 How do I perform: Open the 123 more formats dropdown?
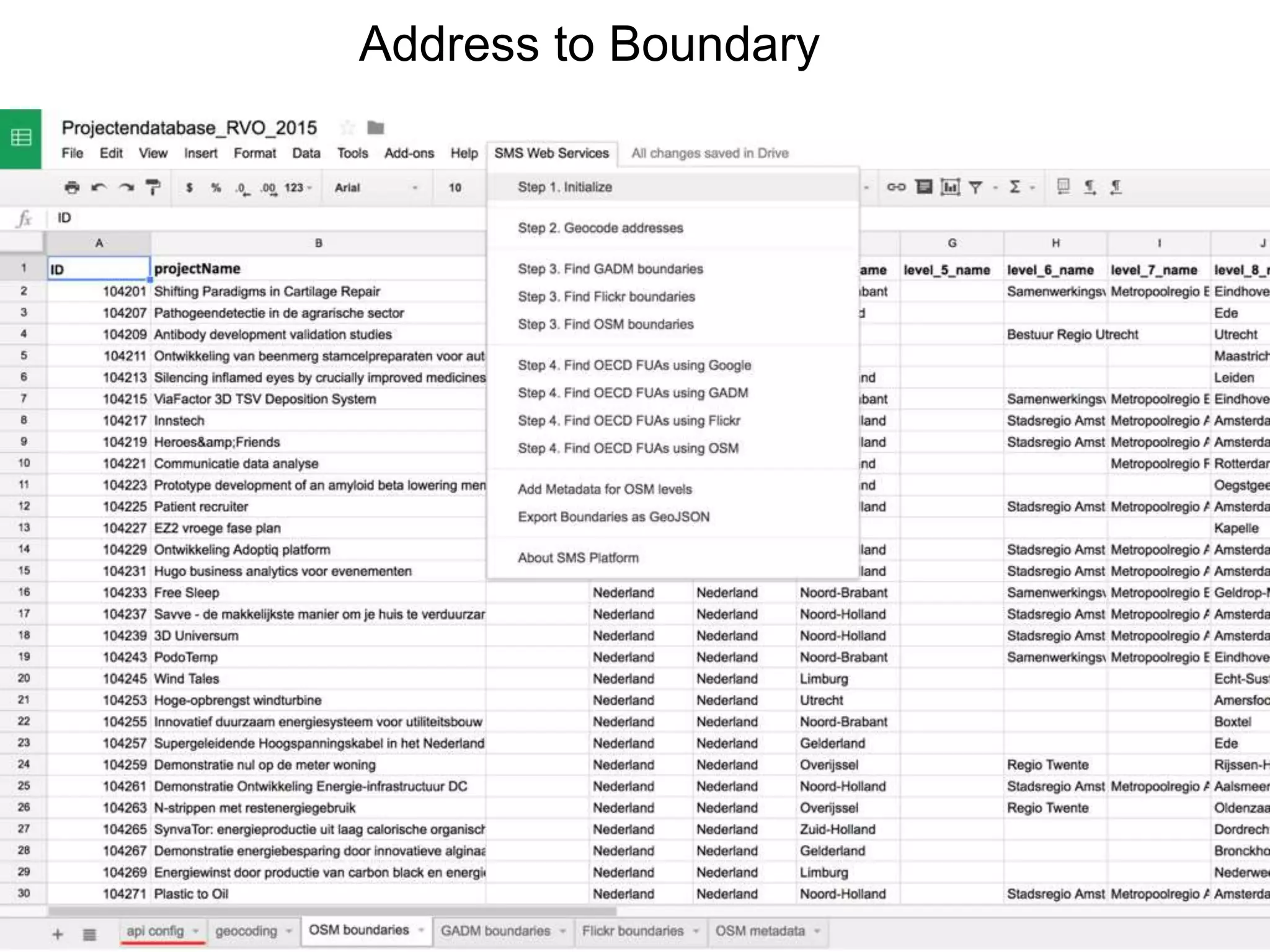(x=298, y=187)
